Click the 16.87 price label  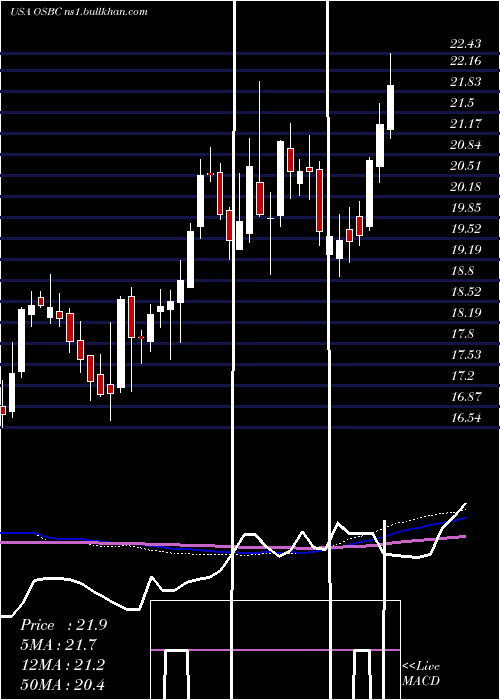coord(466,396)
